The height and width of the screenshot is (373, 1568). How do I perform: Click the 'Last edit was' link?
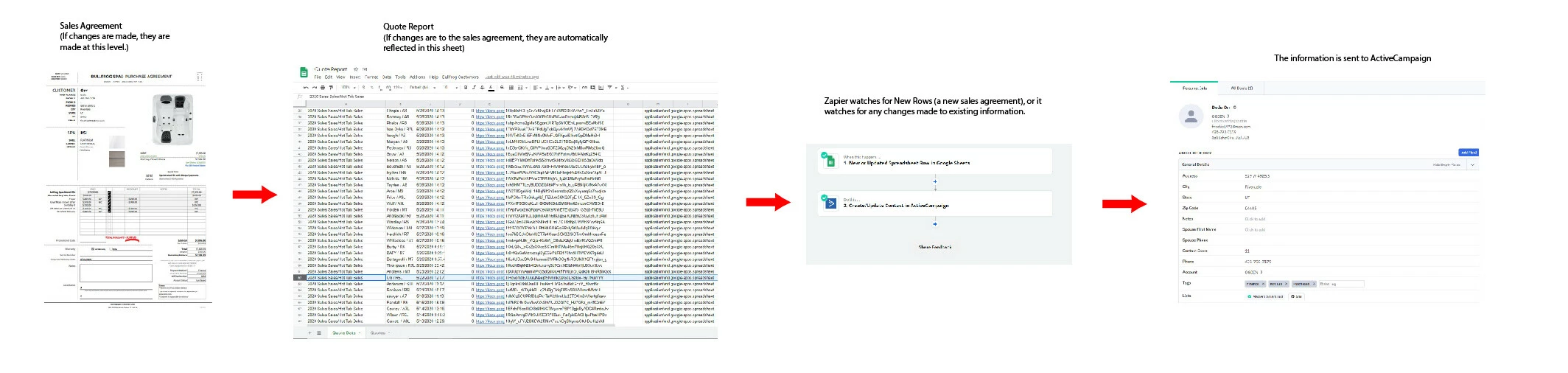pyautogui.click(x=511, y=77)
